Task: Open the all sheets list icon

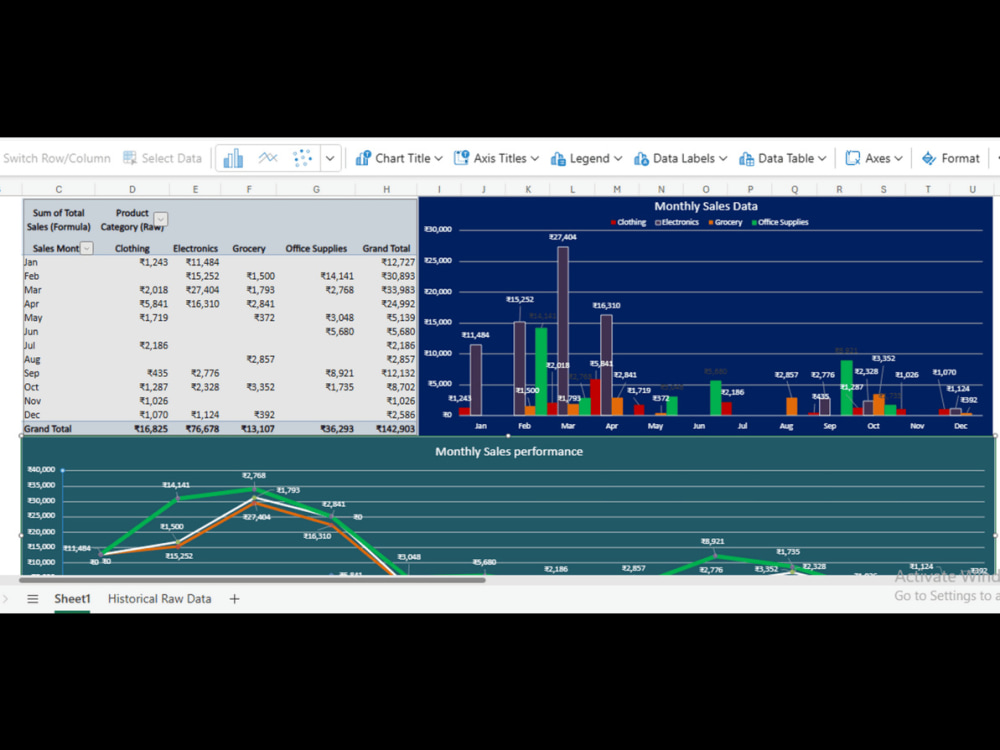Action: pos(33,598)
